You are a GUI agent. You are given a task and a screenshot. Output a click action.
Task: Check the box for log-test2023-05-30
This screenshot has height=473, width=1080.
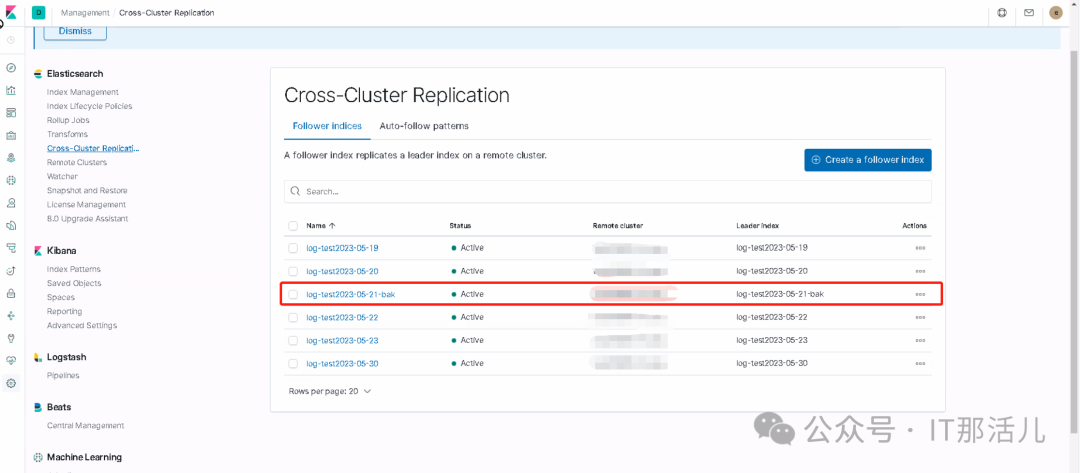tap(293, 363)
